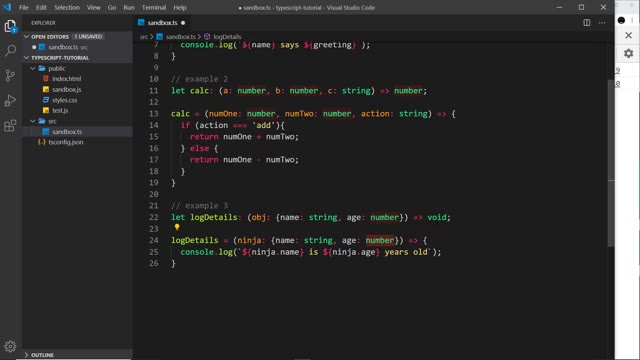Open the Source Control view
The width and height of the screenshot is (640, 360).
10,76
